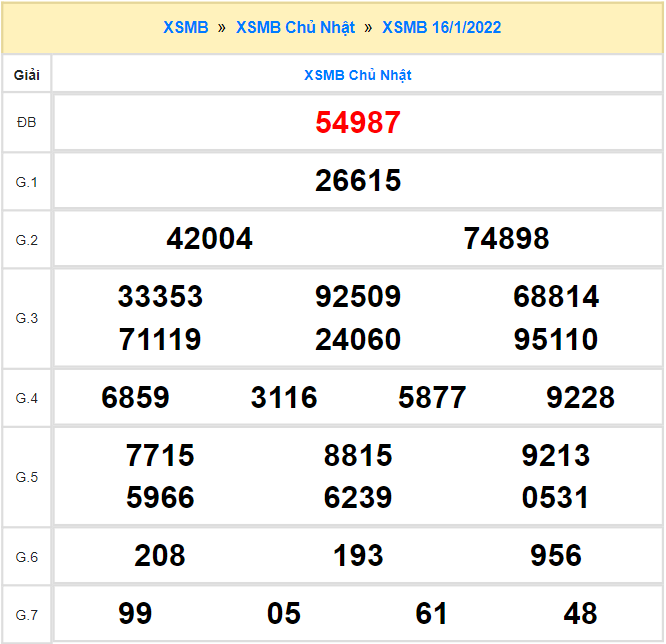Click the G.3 number 24060

pyautogui.click(x=357, y=340)
